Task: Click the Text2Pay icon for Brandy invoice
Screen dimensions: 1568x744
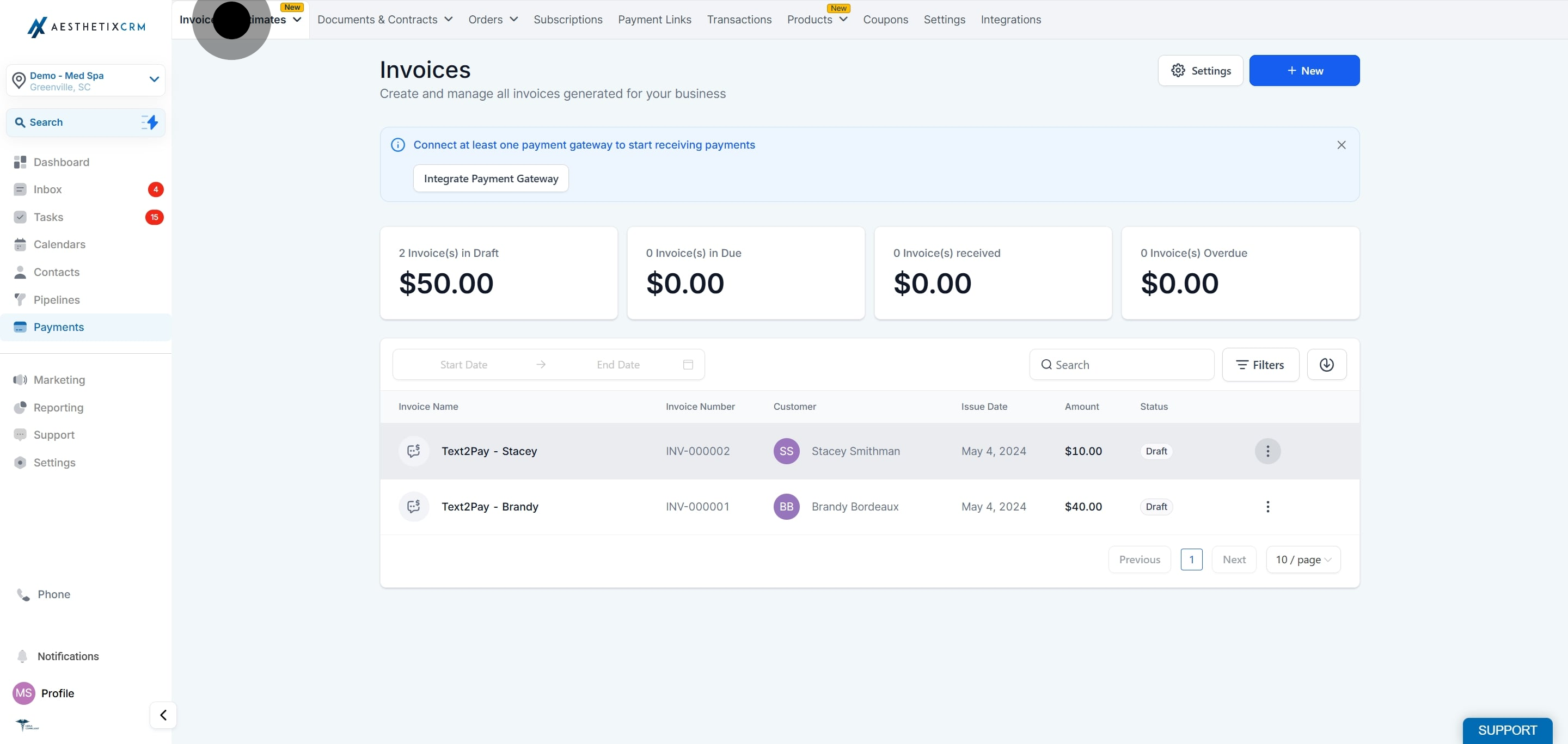Action: pyautogui.click(x=414, y=507)
